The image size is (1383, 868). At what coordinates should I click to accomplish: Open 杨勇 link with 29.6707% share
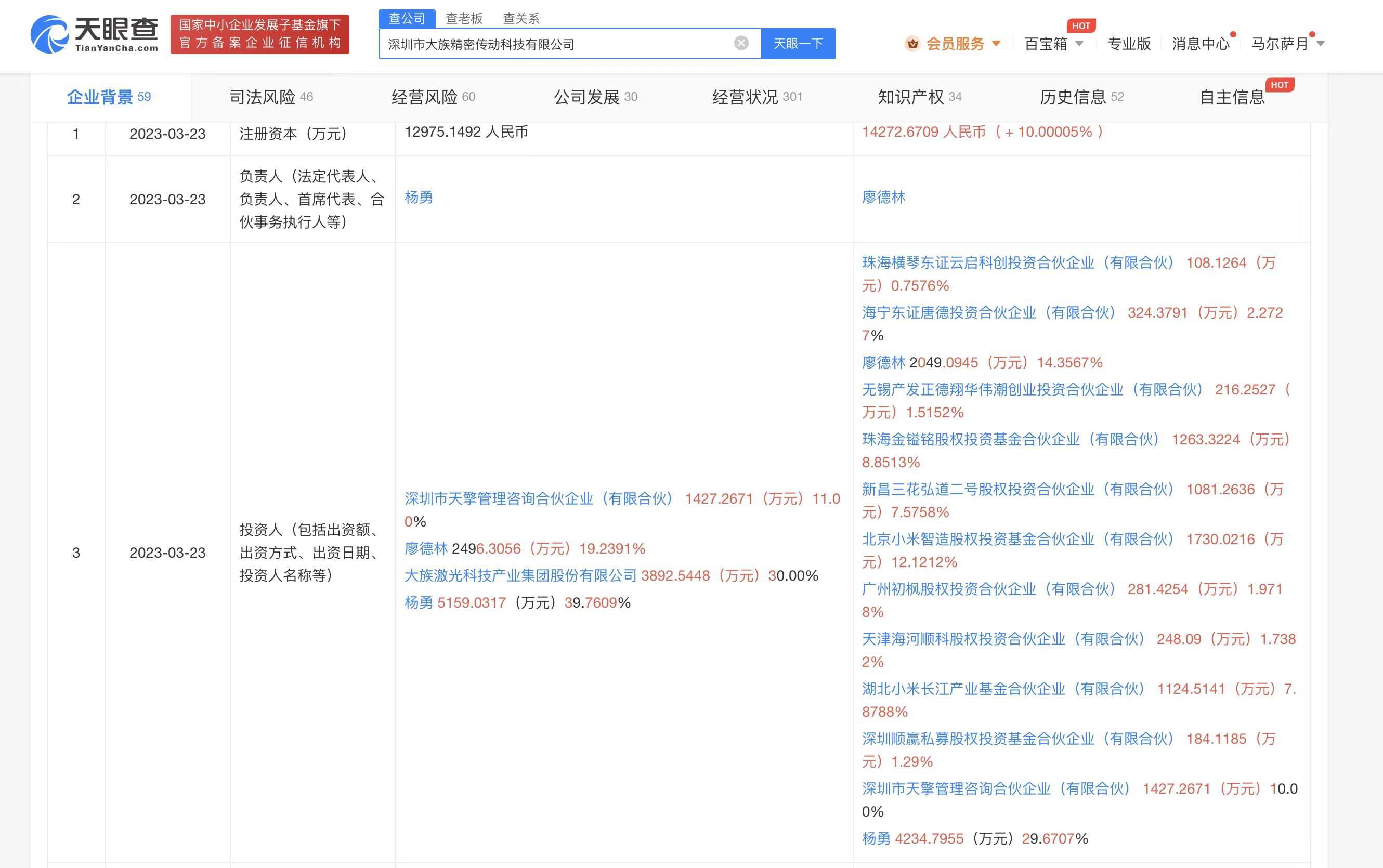(x=876, y=839)
